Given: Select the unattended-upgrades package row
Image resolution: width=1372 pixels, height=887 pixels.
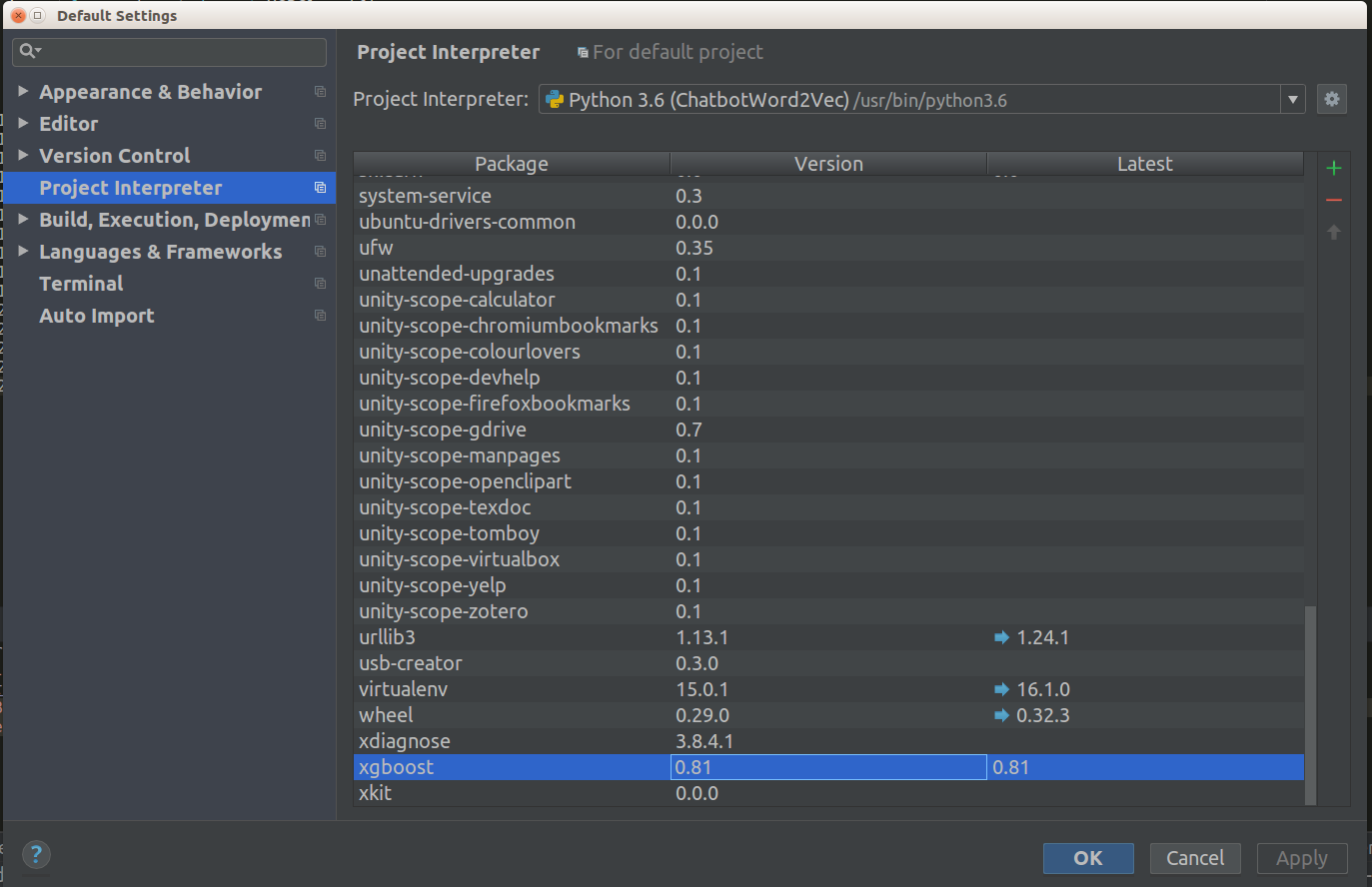Looking at the screenshot, I should point(828,274).
